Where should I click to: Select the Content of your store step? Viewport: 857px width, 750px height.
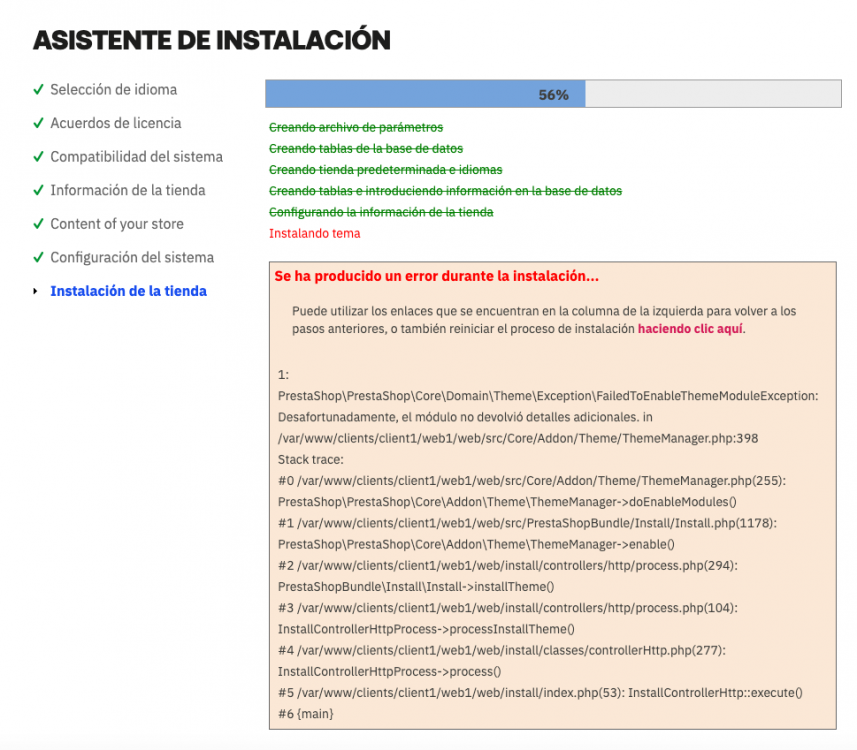pos(117,224)
